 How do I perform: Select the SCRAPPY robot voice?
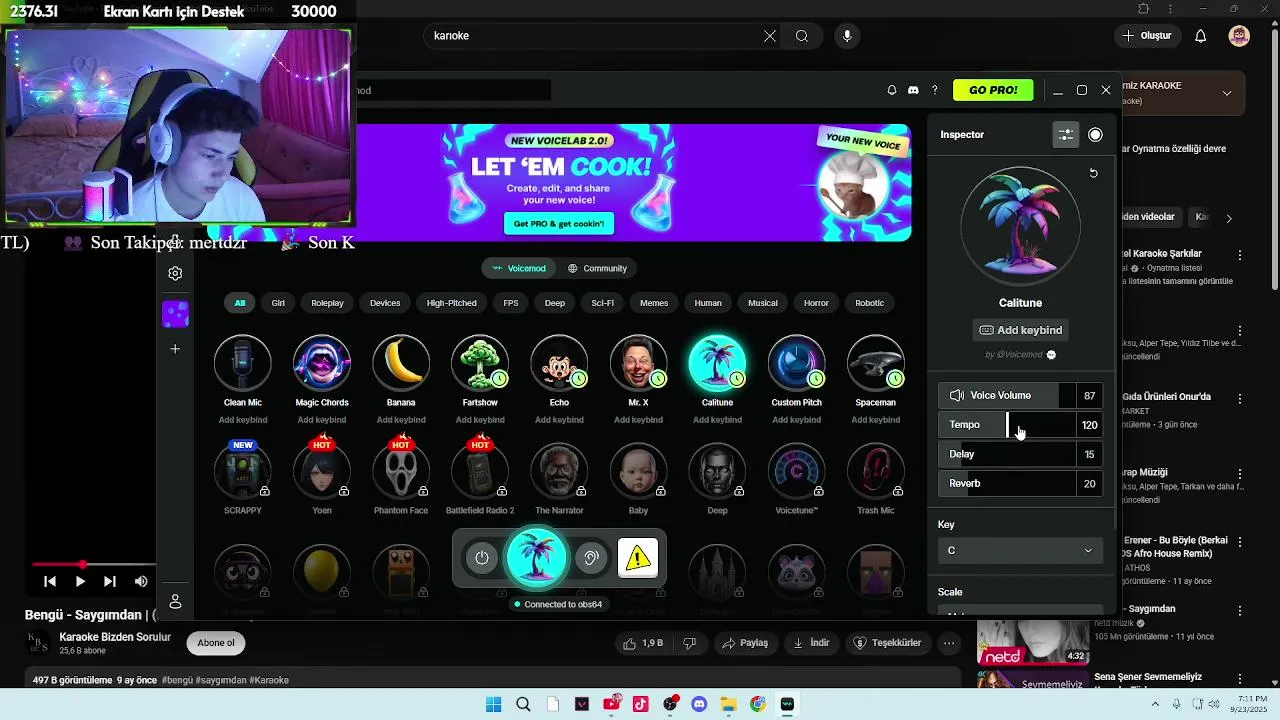coord(242,470)
